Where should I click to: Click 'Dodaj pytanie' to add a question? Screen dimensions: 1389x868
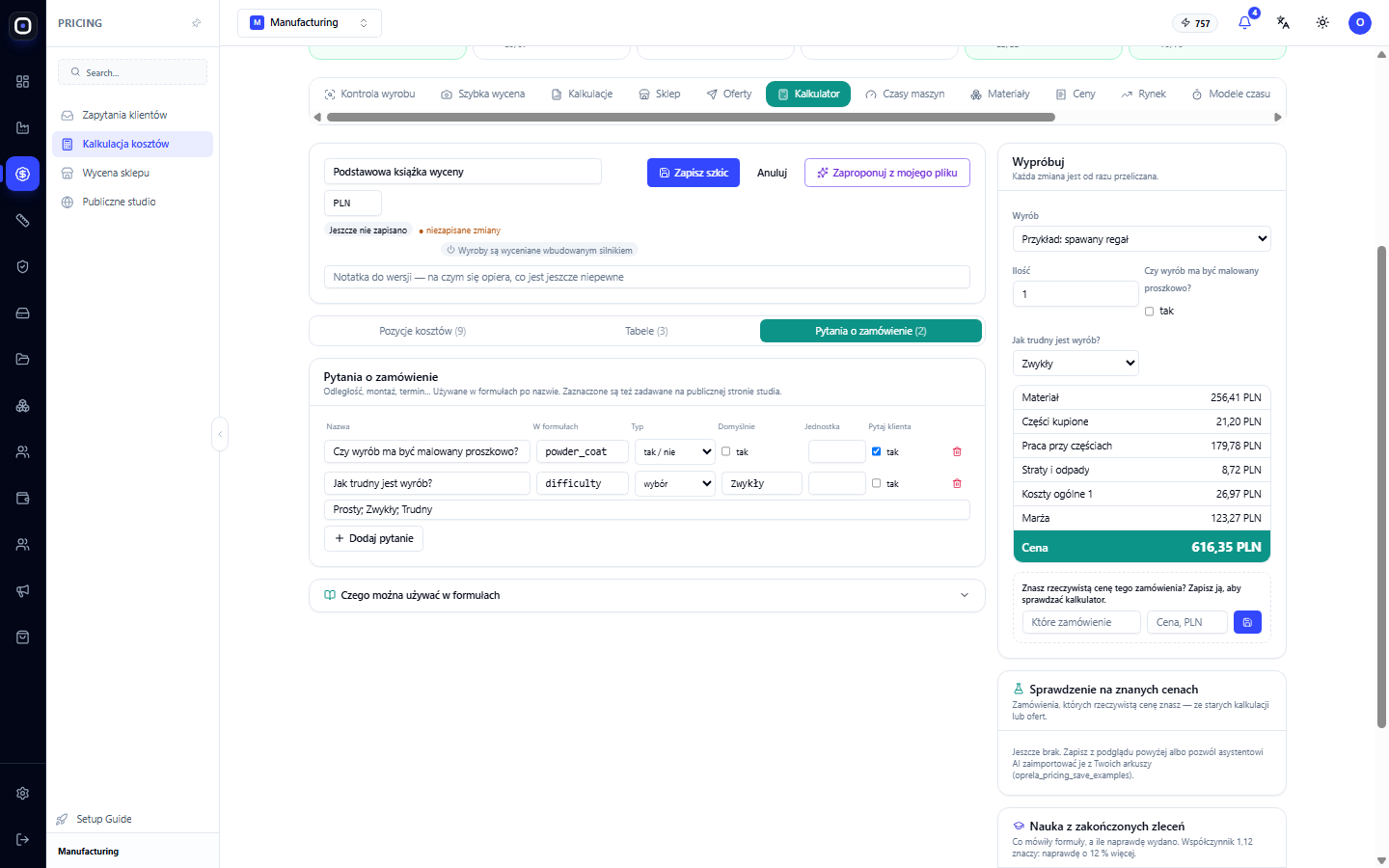coord(373,538)
